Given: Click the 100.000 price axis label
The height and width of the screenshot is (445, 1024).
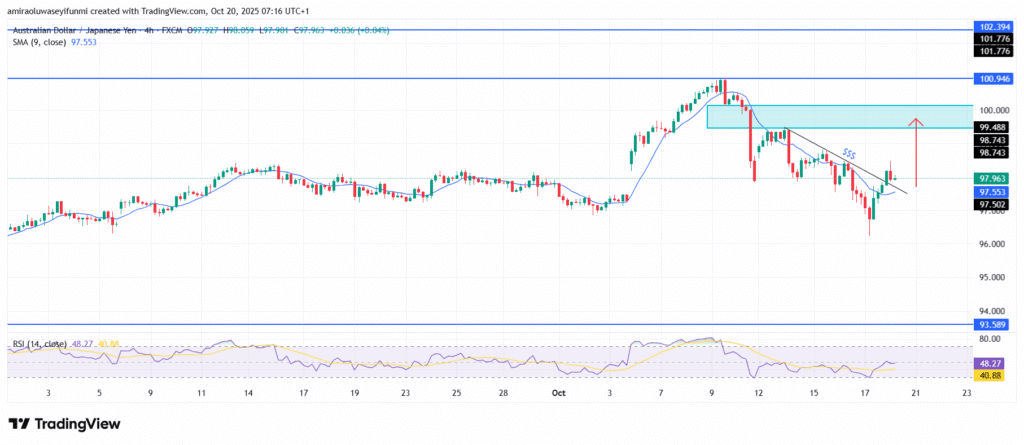Looking at the screenshot, I should point(992,110).
